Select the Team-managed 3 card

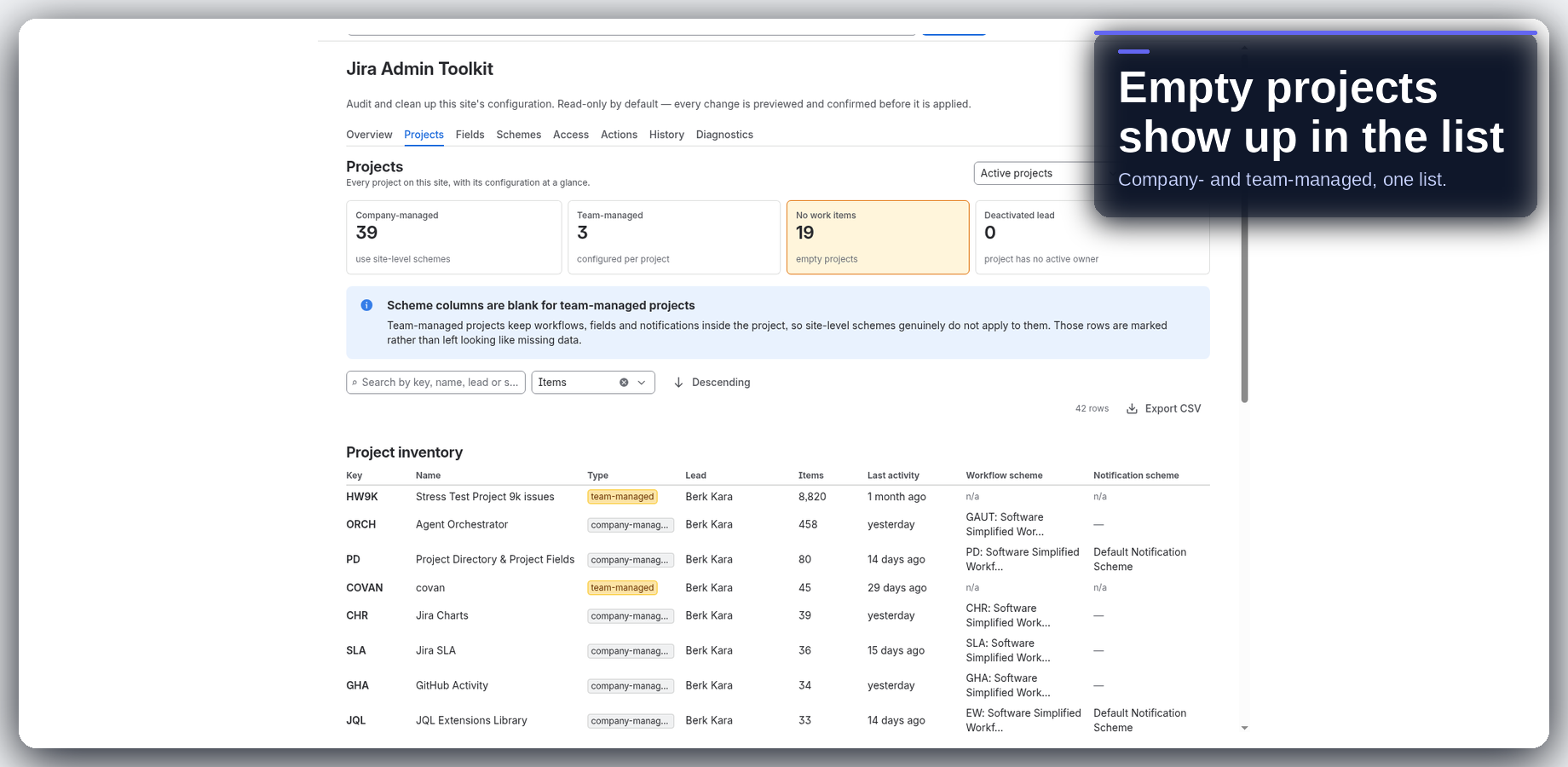pyautogui.click(x=674, y=237)
